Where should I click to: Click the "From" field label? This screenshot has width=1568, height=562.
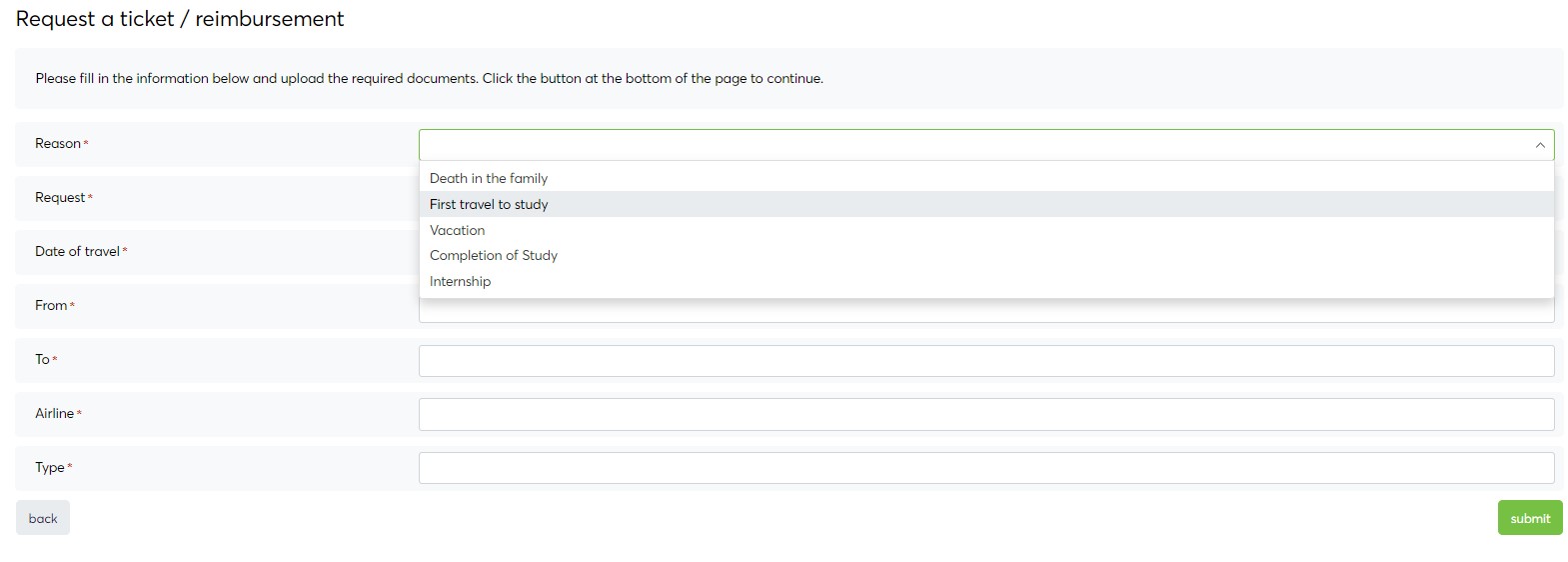click(x=51, y=306)
